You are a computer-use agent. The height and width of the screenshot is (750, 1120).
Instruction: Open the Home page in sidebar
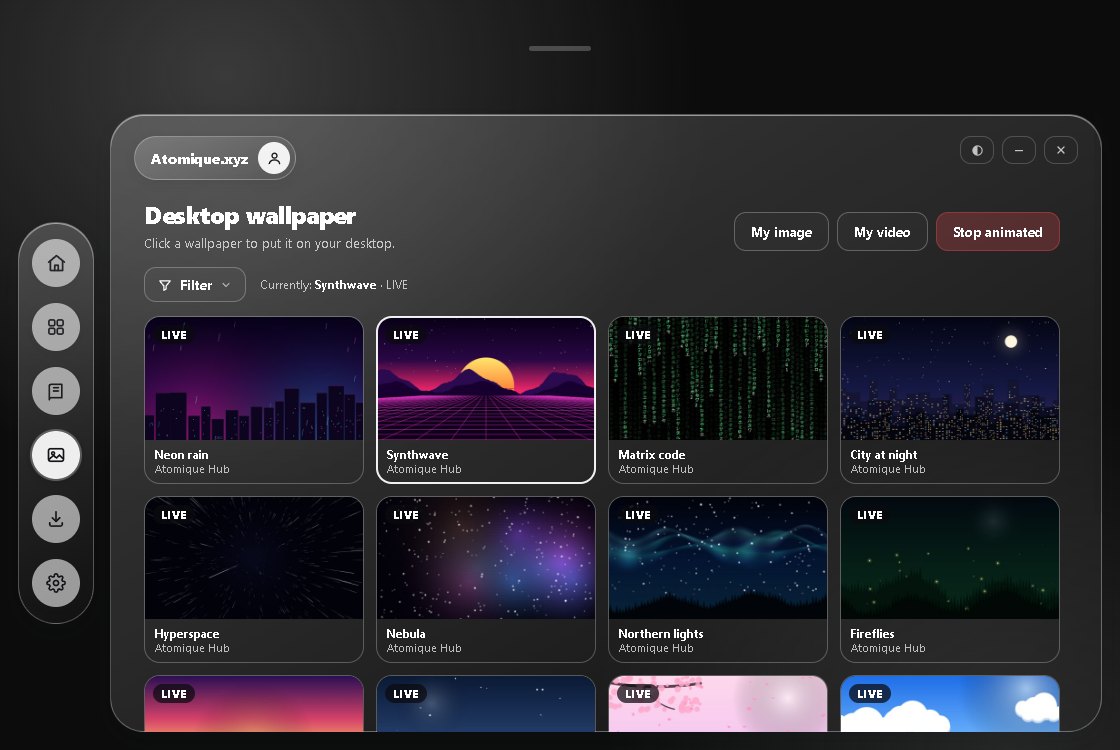56,264
